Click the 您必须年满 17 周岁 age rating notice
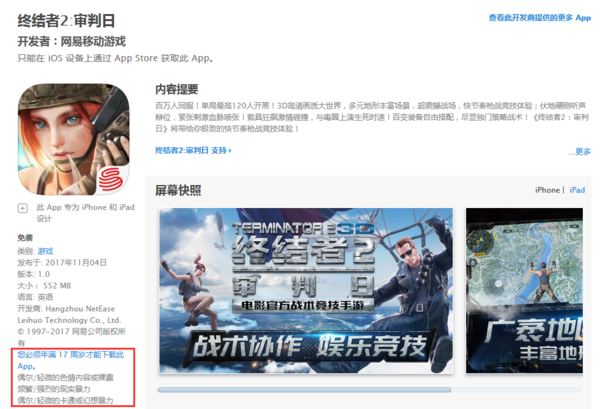 71,360
